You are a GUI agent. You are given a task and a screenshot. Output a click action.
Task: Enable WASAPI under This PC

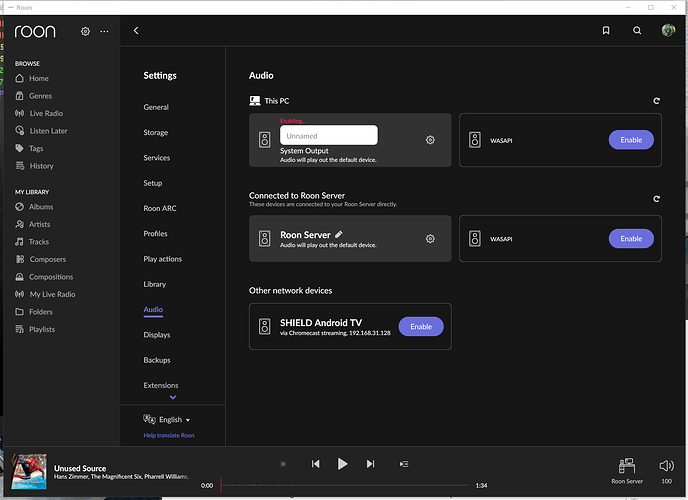point(631,140)
